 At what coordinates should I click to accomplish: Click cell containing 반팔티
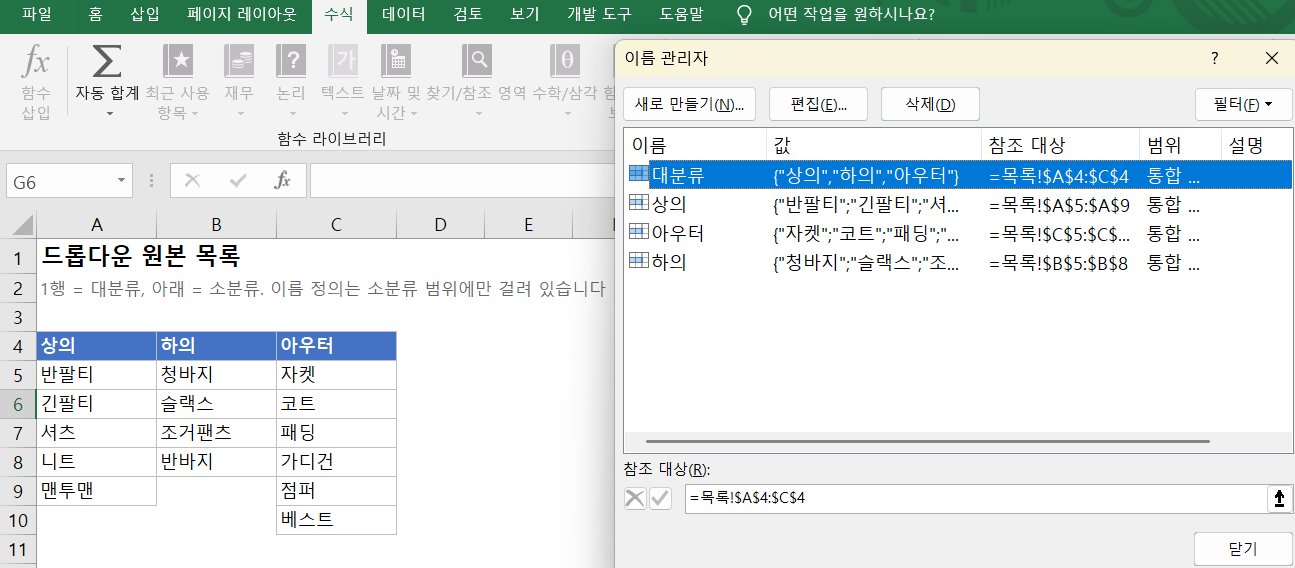point(96,375)
